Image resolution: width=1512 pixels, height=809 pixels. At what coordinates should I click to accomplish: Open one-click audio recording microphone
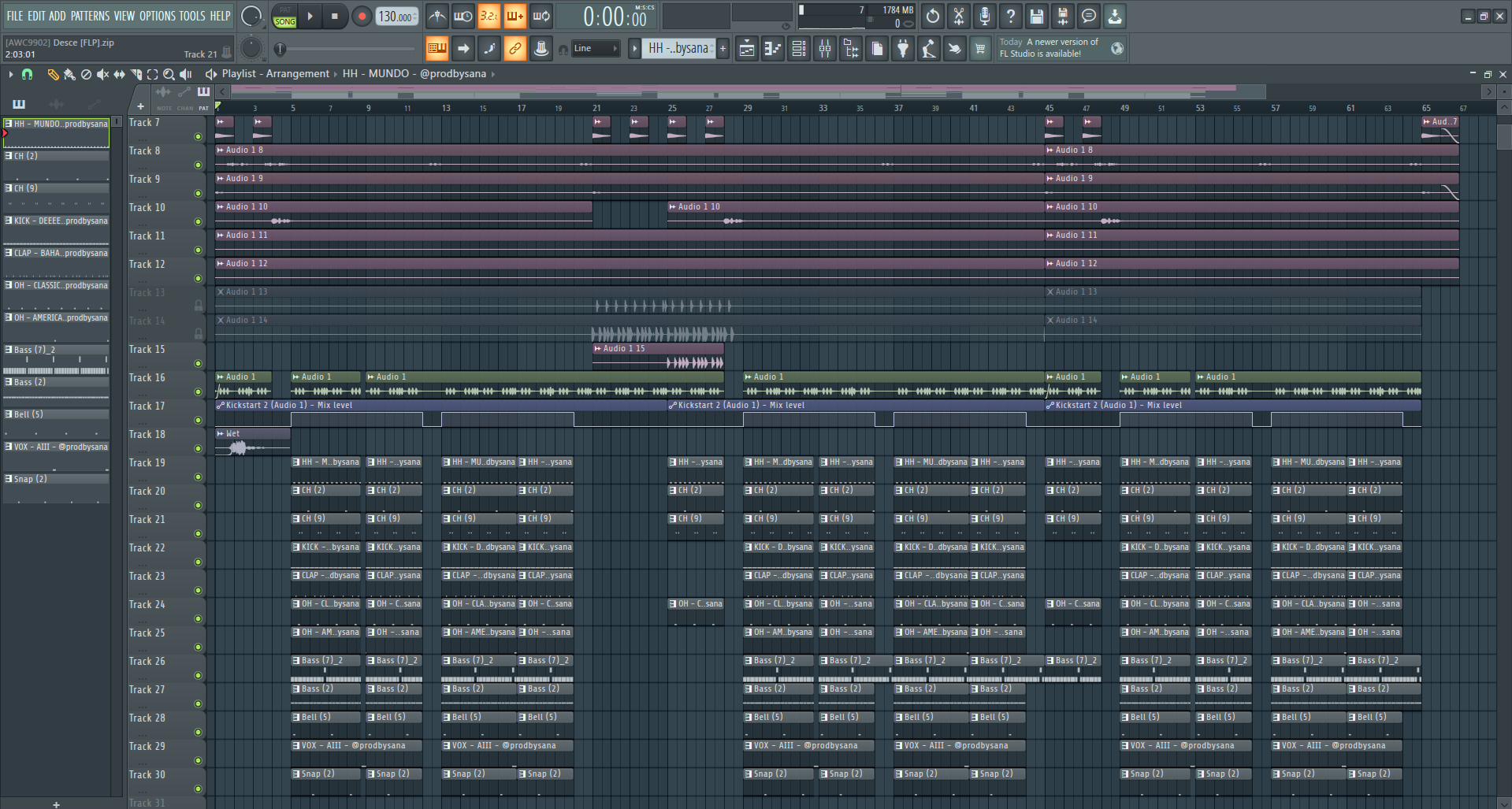click(985, 16)
